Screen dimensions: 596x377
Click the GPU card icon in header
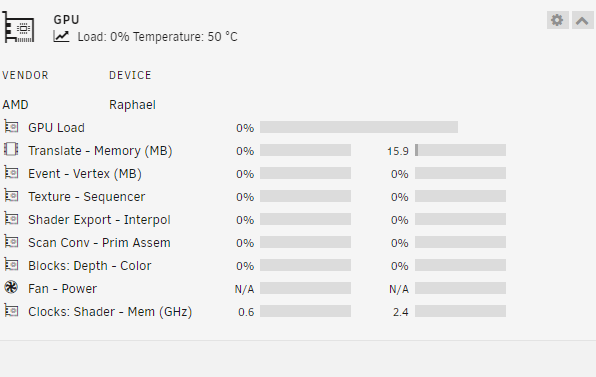tap(19, 27)
